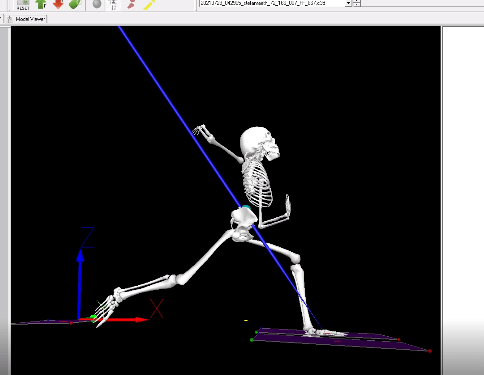The image size is (484, 375).
Task: Click the pink figure toolbar icon
Action: [x=131, y=4]
